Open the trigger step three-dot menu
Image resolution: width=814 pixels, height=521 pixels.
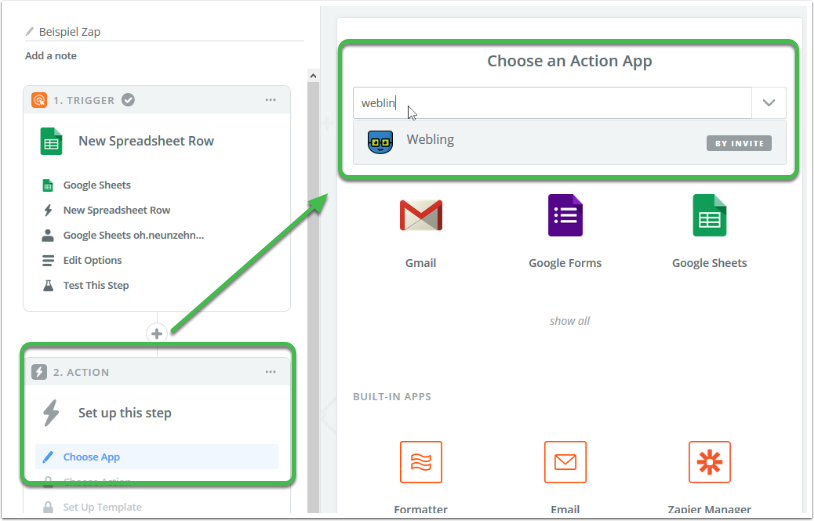[x=270, y=100]
